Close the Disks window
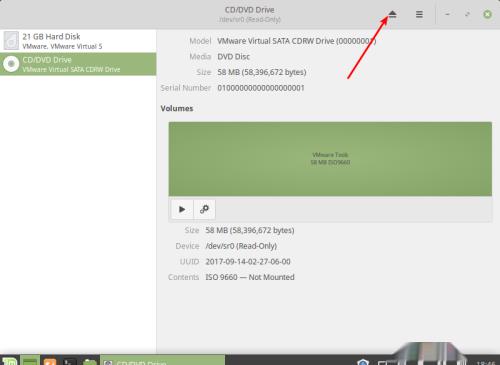Viewport: 500px width, 365px height. (487, 14)
